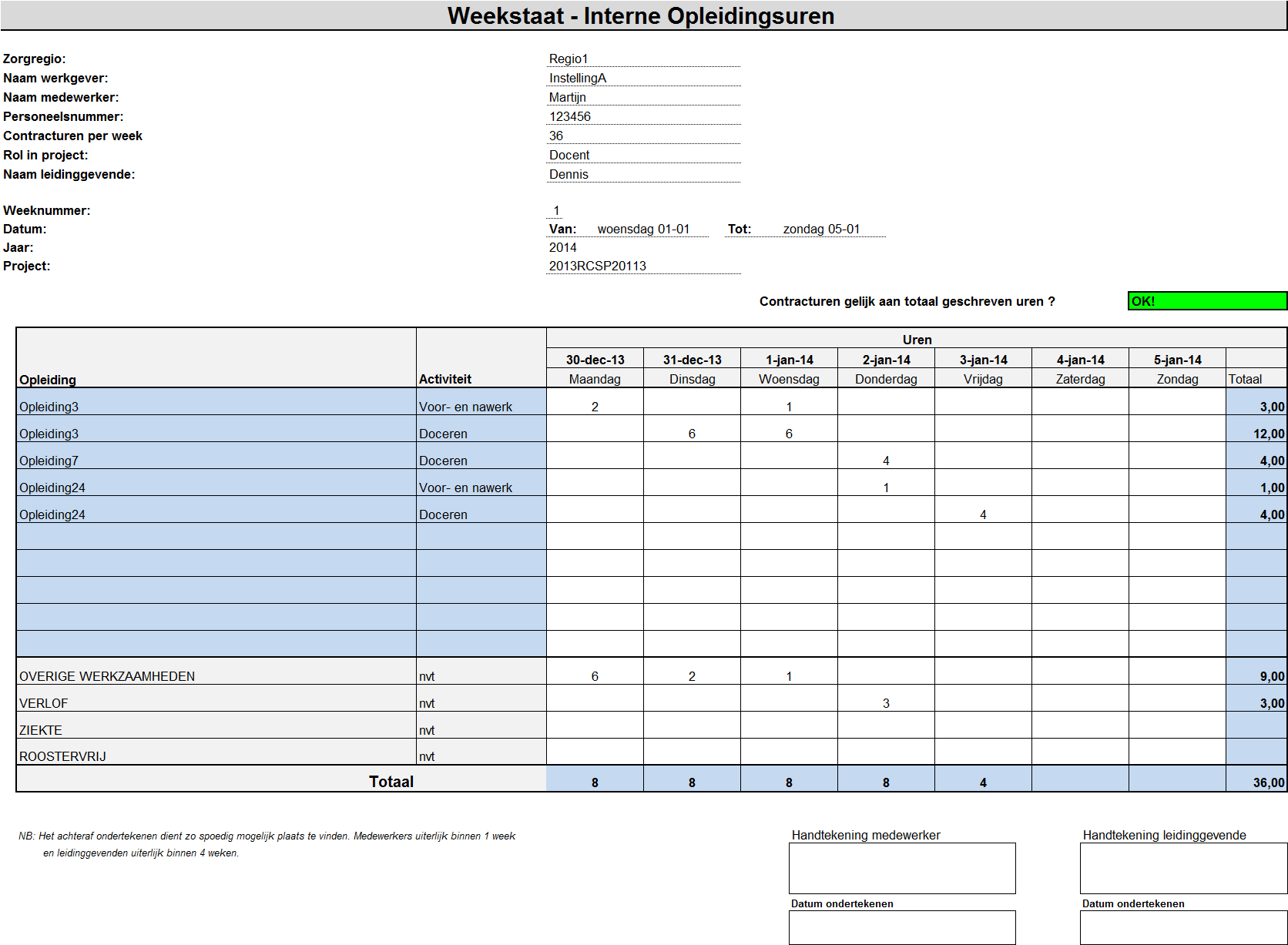The image size is (1288, 945).
Task: Click Vrijdag hours 4 for Opleiding24 Doceren
Action: (983, 510)
